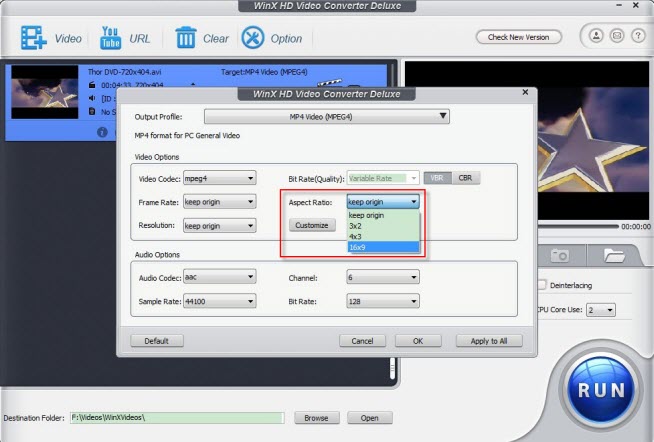Open the Video Codec dropdown
Viewport: 654px width, 442px height.
point(219,178)
